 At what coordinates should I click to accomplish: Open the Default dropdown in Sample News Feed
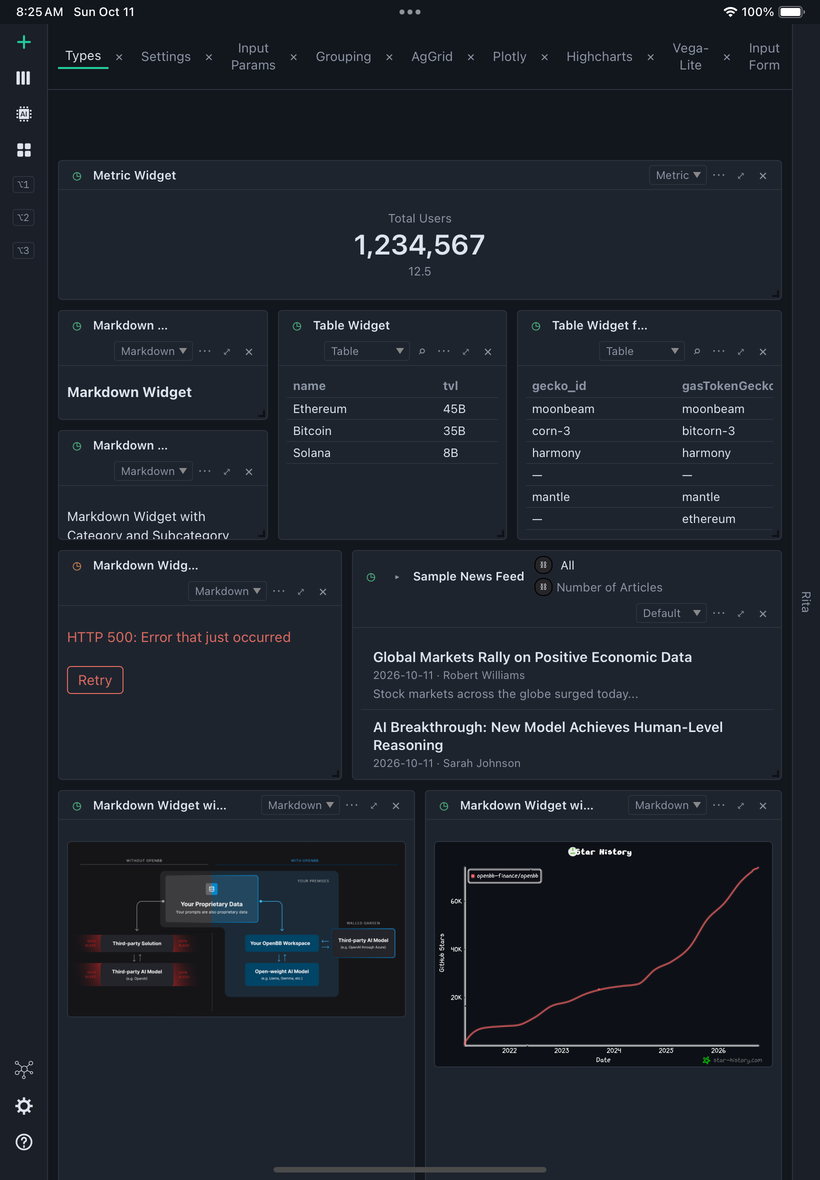tap(671, 613)
